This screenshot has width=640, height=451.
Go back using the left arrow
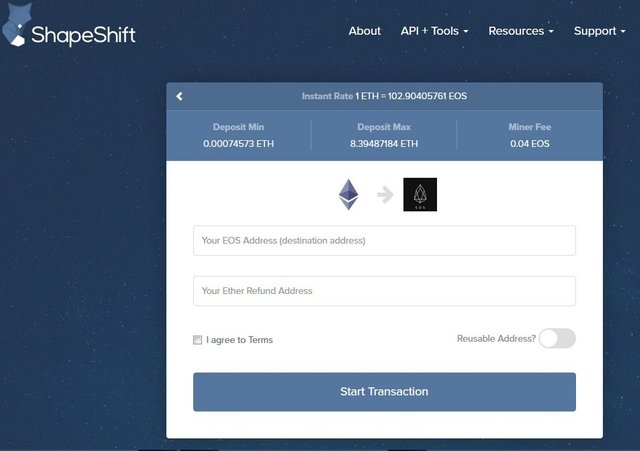pos(179,96)
